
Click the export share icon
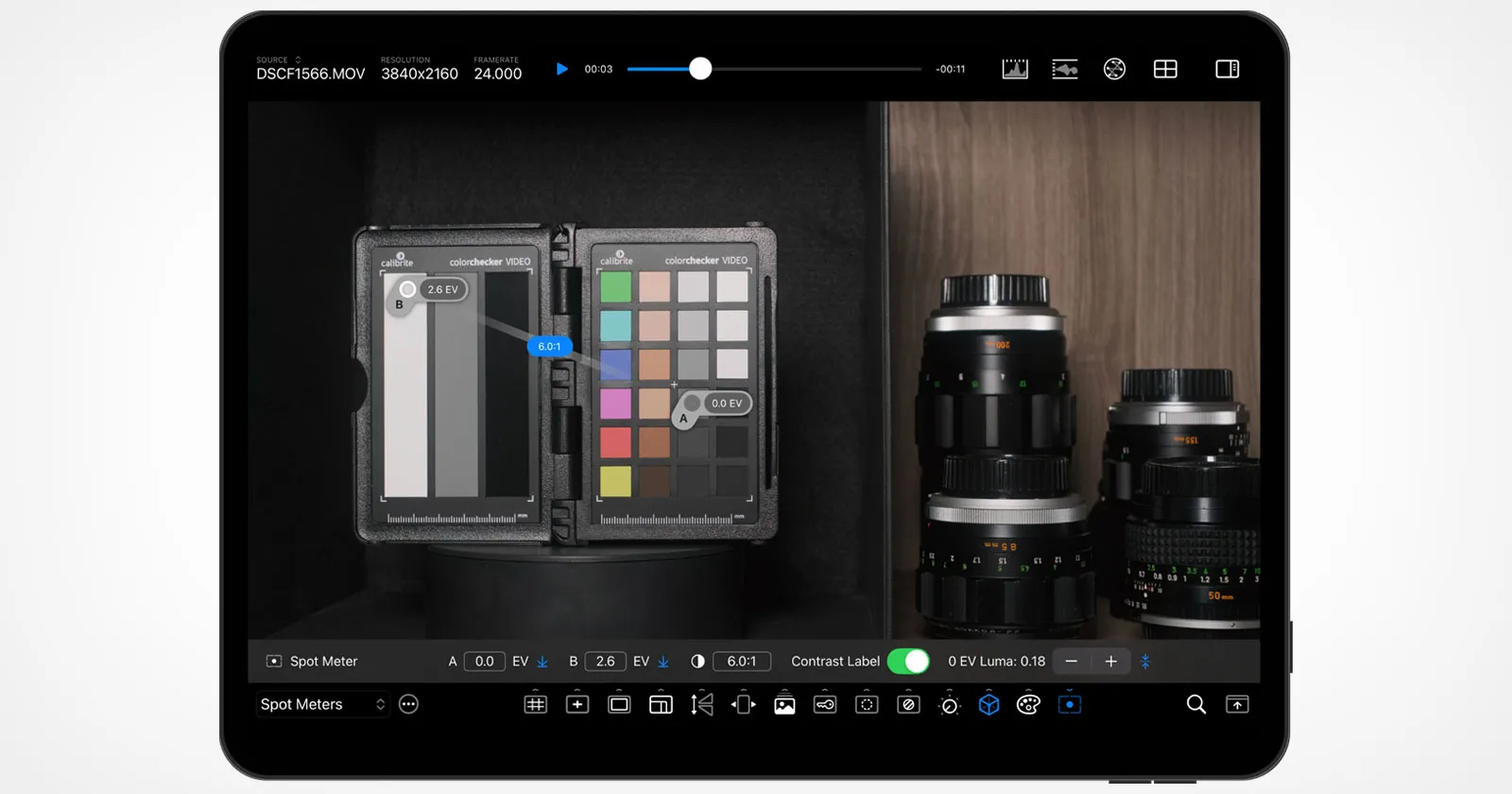coord(1237,704)
